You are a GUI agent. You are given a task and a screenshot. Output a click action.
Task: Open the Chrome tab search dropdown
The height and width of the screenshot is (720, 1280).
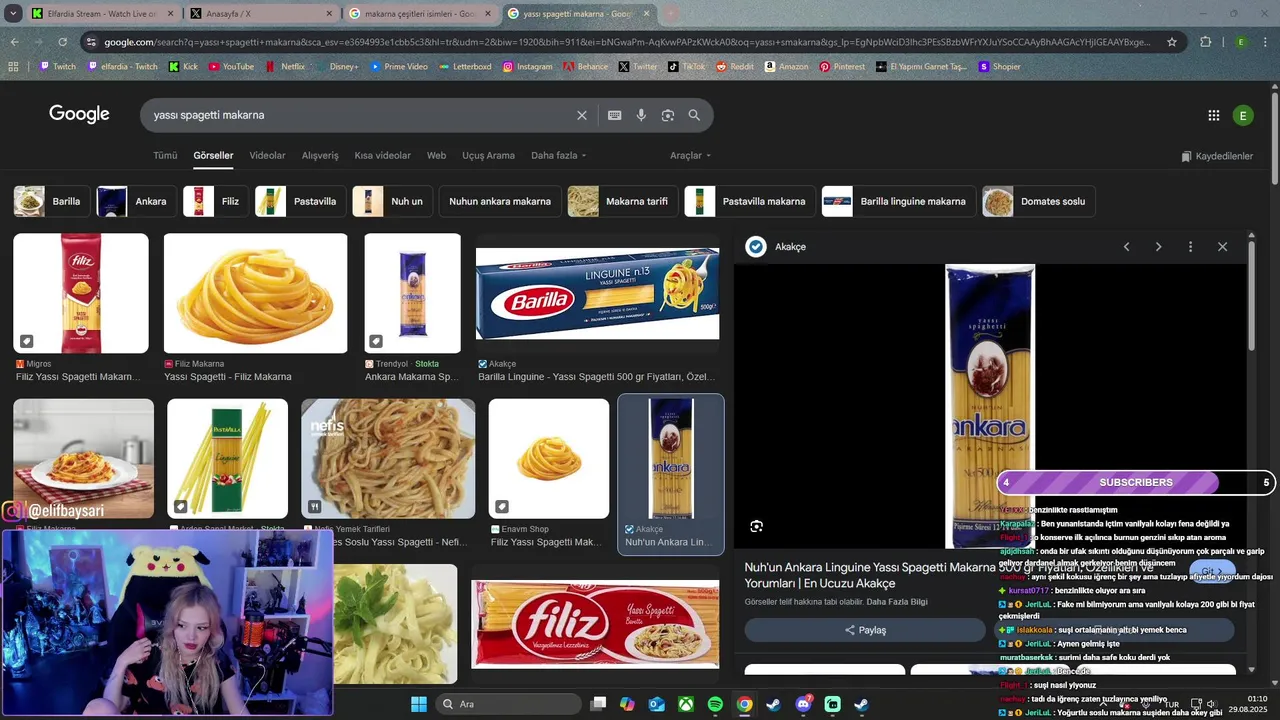13,14
